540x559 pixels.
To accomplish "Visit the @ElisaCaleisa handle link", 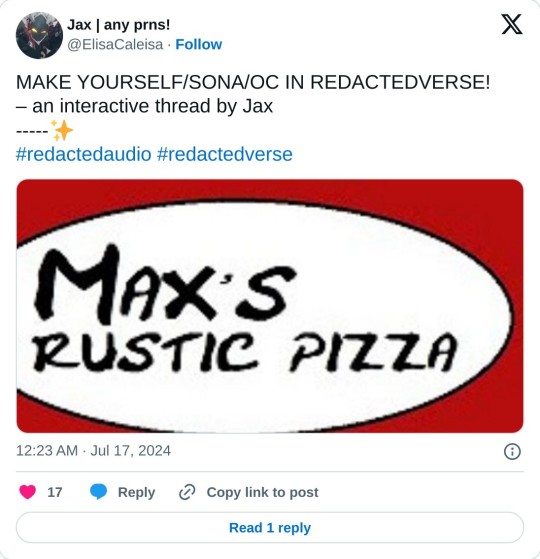I will 115,45.
